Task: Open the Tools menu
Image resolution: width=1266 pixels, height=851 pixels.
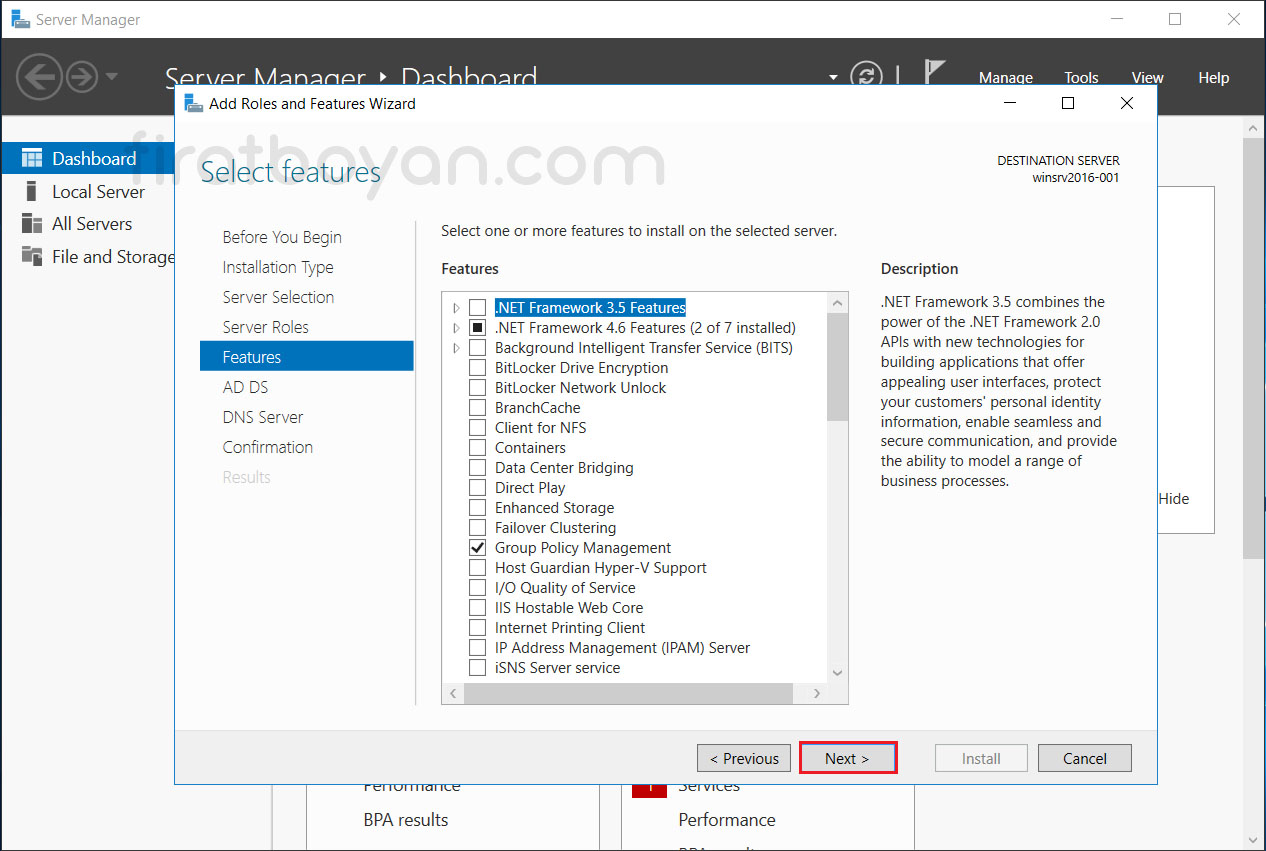Action: pyautogui.click(x=1081, y=77)
